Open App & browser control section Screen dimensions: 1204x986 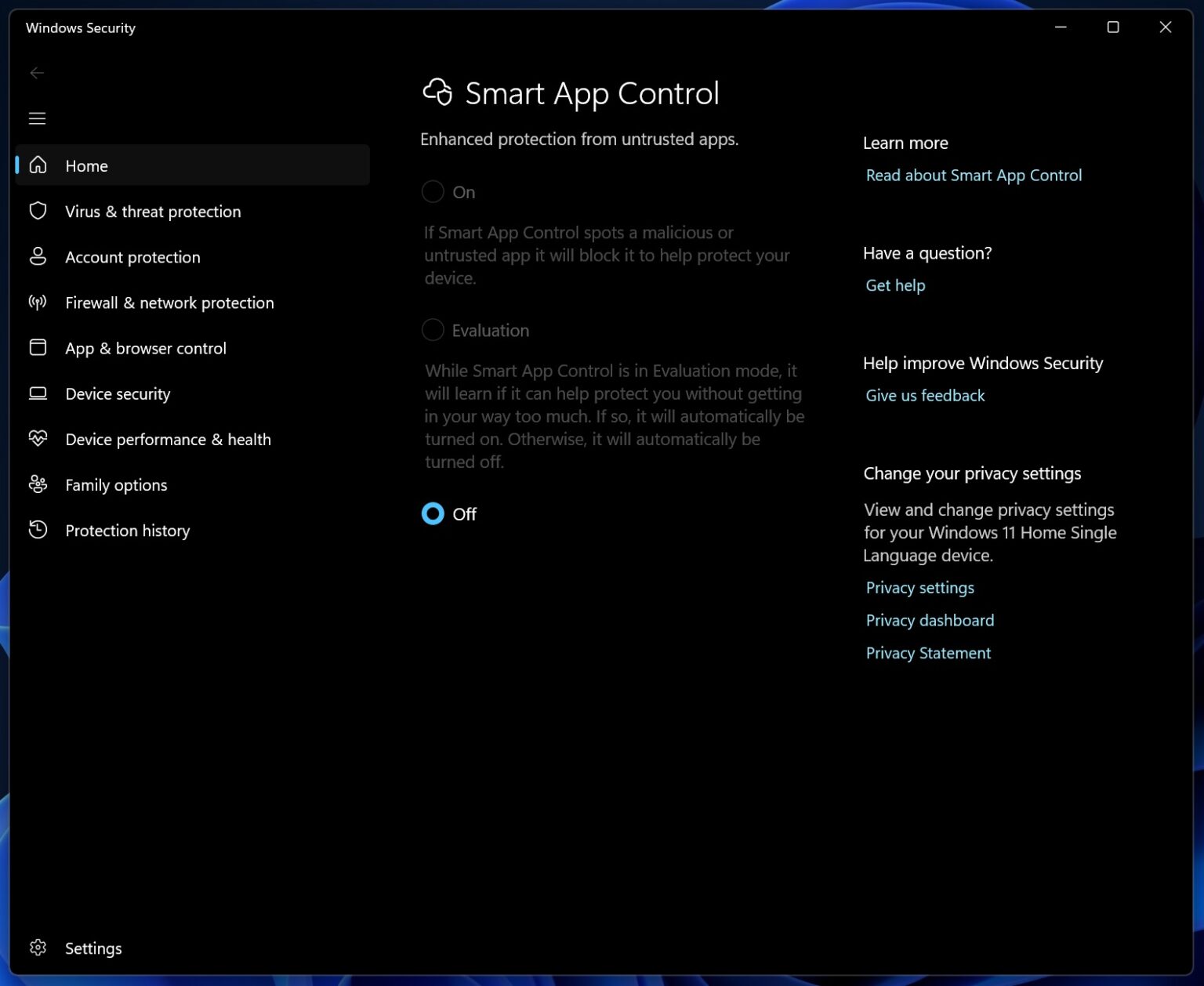click(146, 348)
